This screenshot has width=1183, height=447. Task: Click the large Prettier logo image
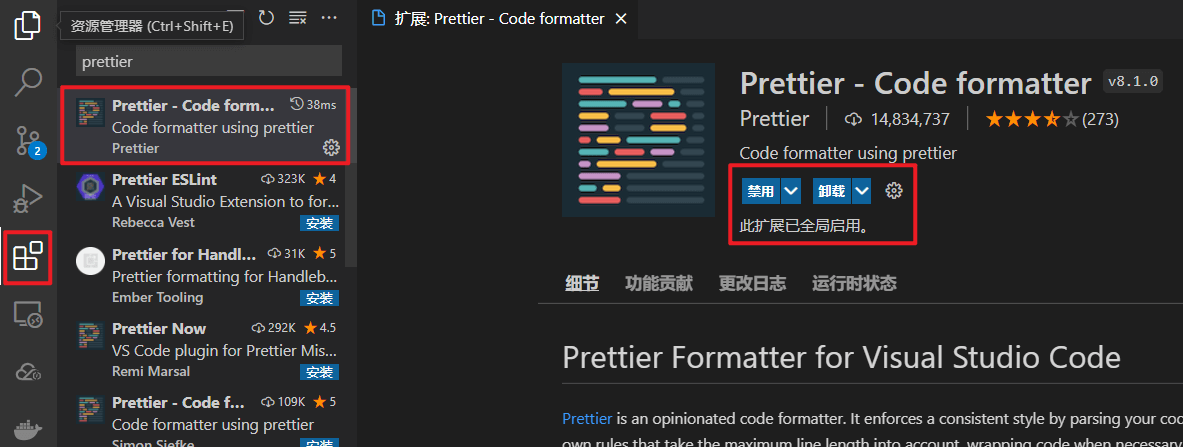[x=638, y=140]
